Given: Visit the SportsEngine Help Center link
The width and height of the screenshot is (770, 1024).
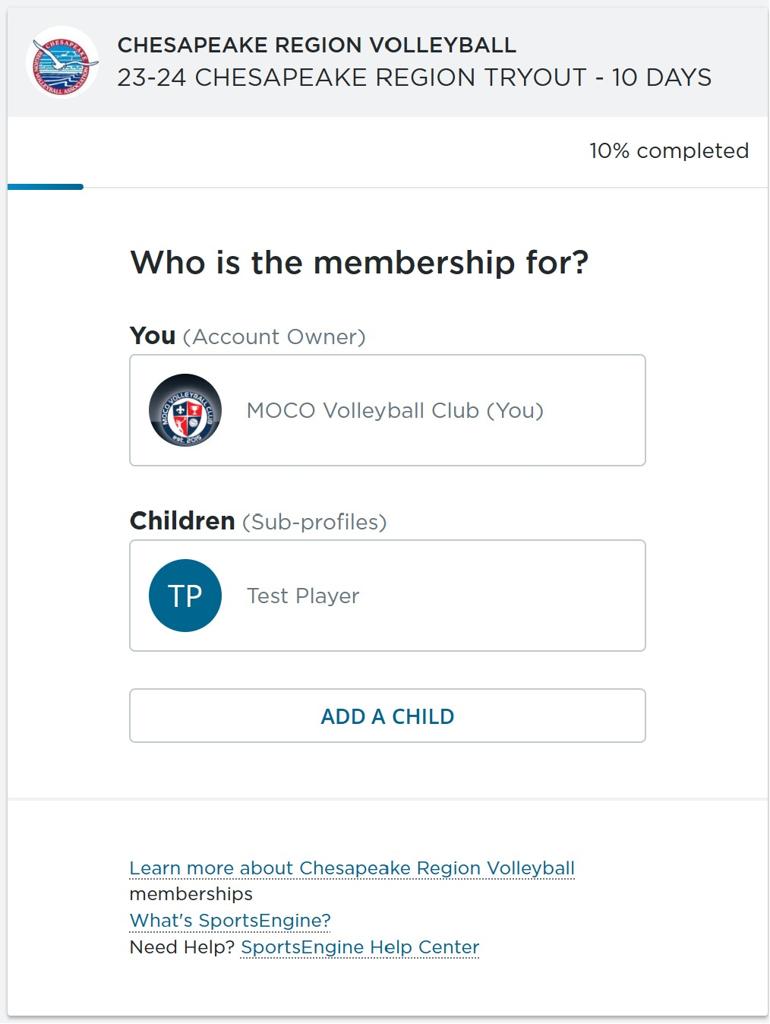Looking at the screenshot, I should pos(358,947).
